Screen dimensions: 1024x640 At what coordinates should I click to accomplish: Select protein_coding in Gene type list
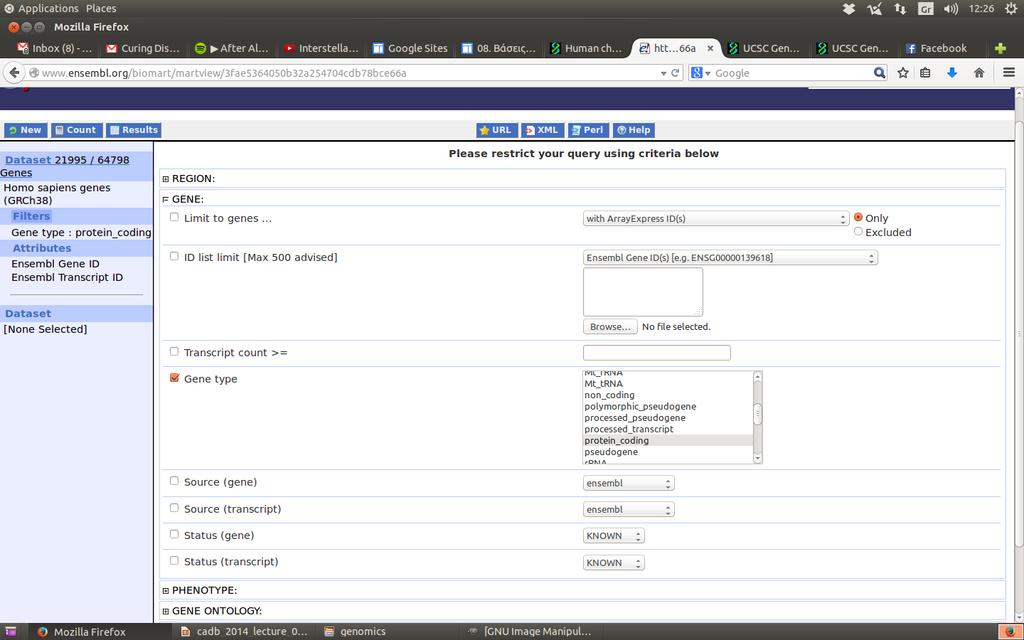[x=667, y=441]
